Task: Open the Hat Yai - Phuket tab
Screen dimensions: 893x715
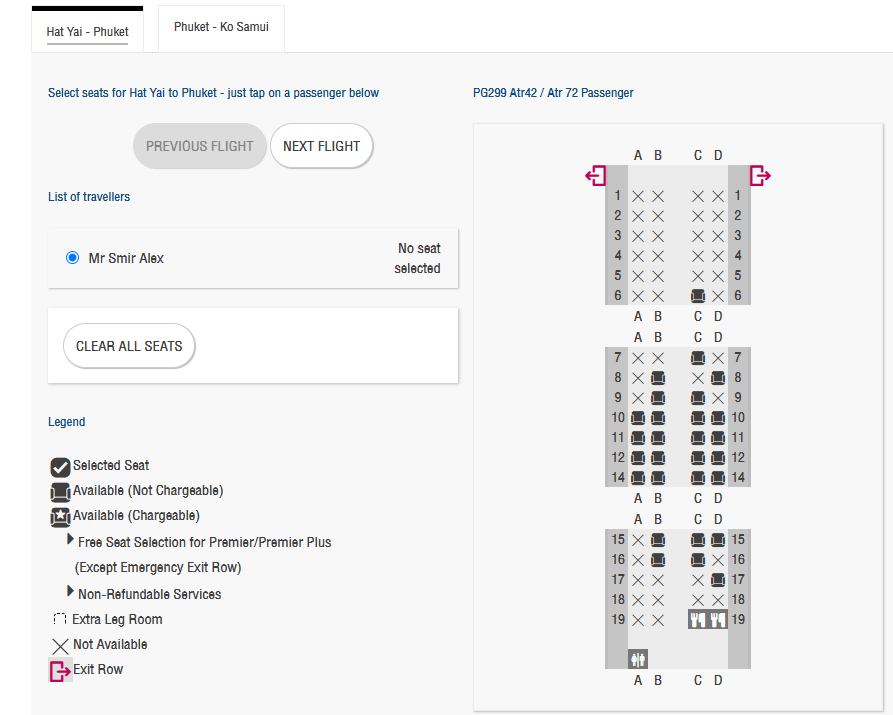Action: tap(87, 31)
